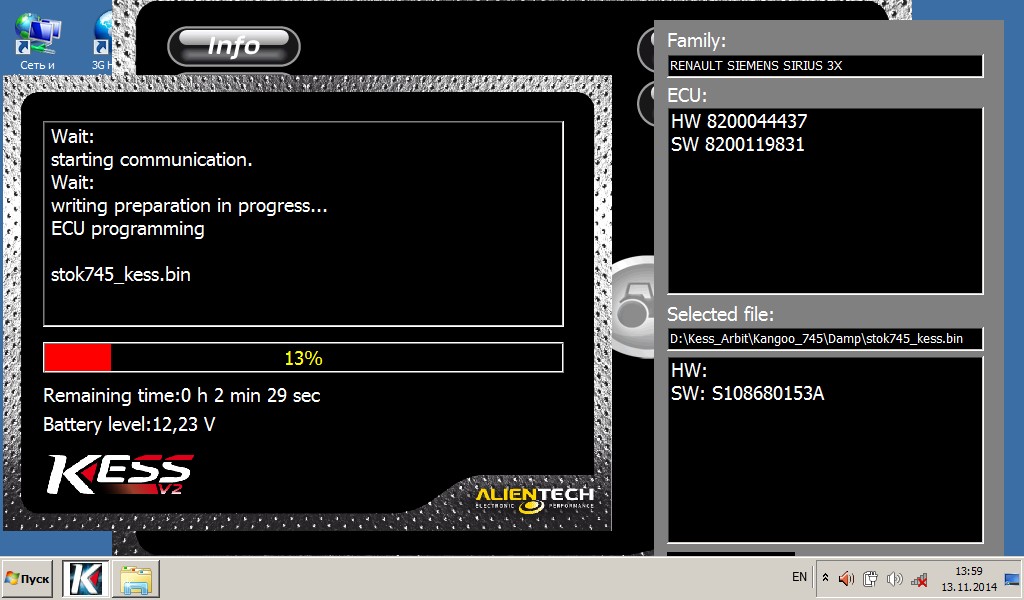The width and height of the screenshot is (1024, 600).
Task: Open the Пуск start menu
Action: pos(27,578)
